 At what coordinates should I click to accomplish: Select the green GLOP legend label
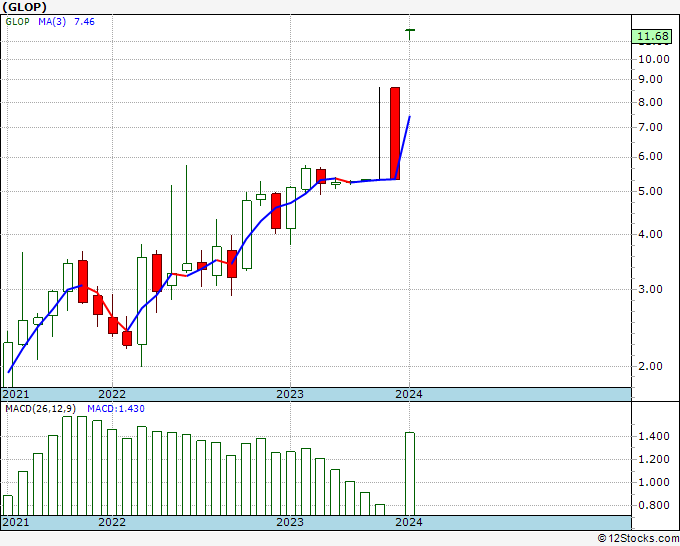pyautogui.click(x=18, y=22)
